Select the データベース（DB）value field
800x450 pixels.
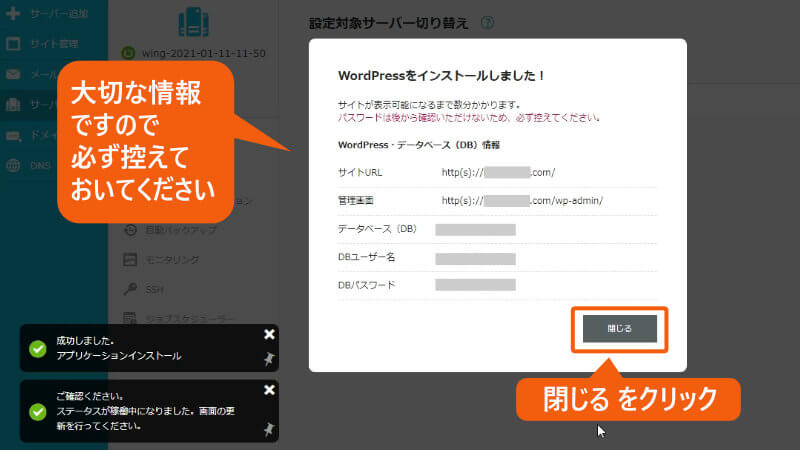tap(476, 230)
